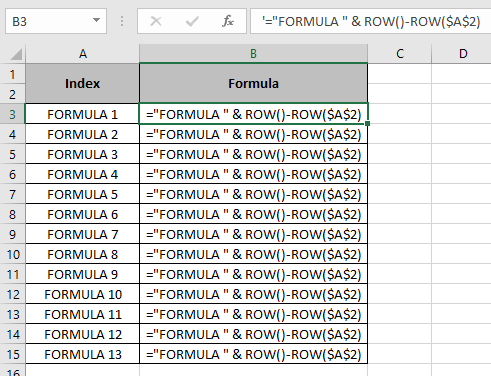Screen dimensions: 491x376
Task: Select the formula text cell in row 8
Action: pos(253,214)
